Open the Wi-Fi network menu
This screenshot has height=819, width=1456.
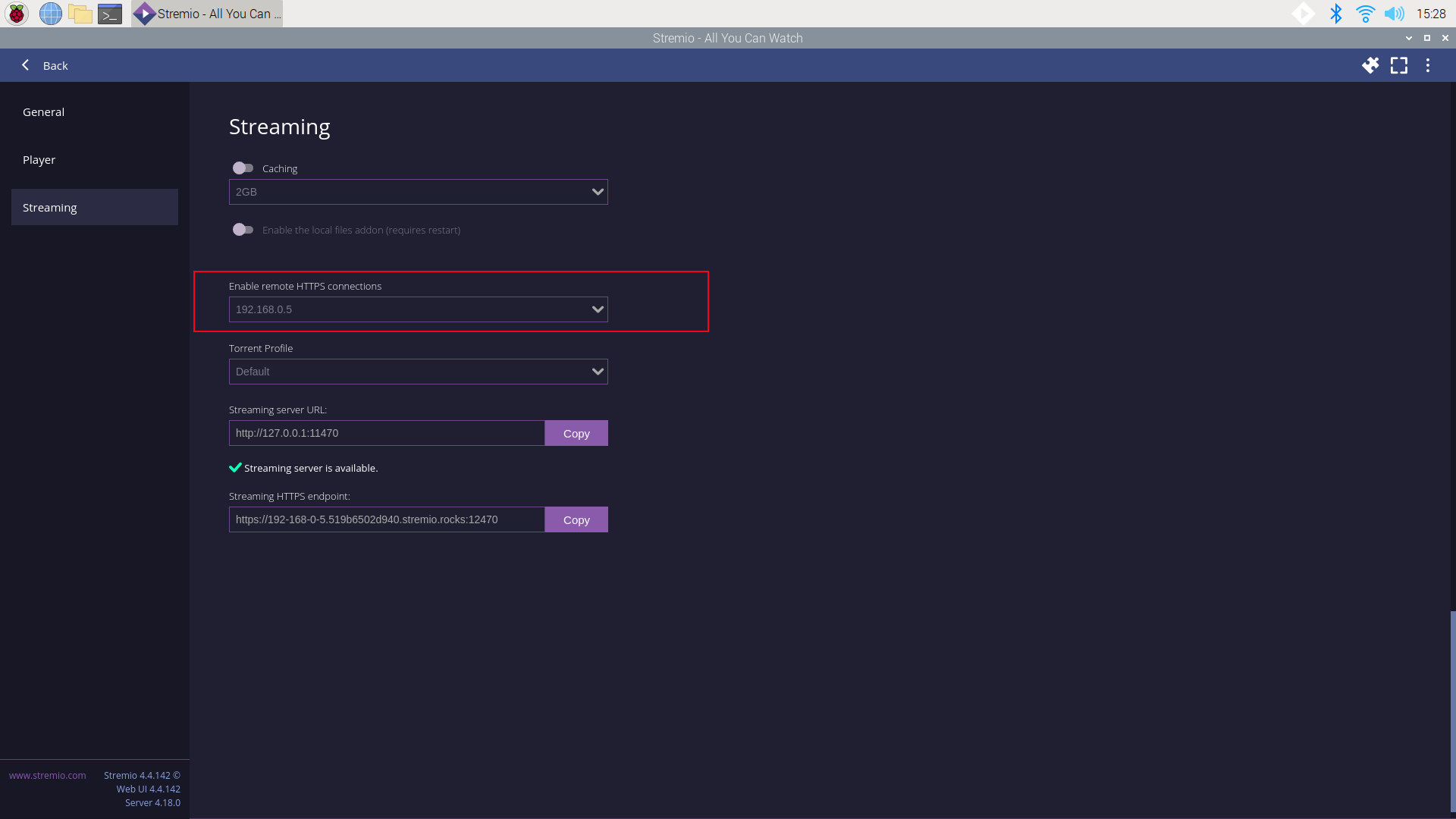[1365, 14]
